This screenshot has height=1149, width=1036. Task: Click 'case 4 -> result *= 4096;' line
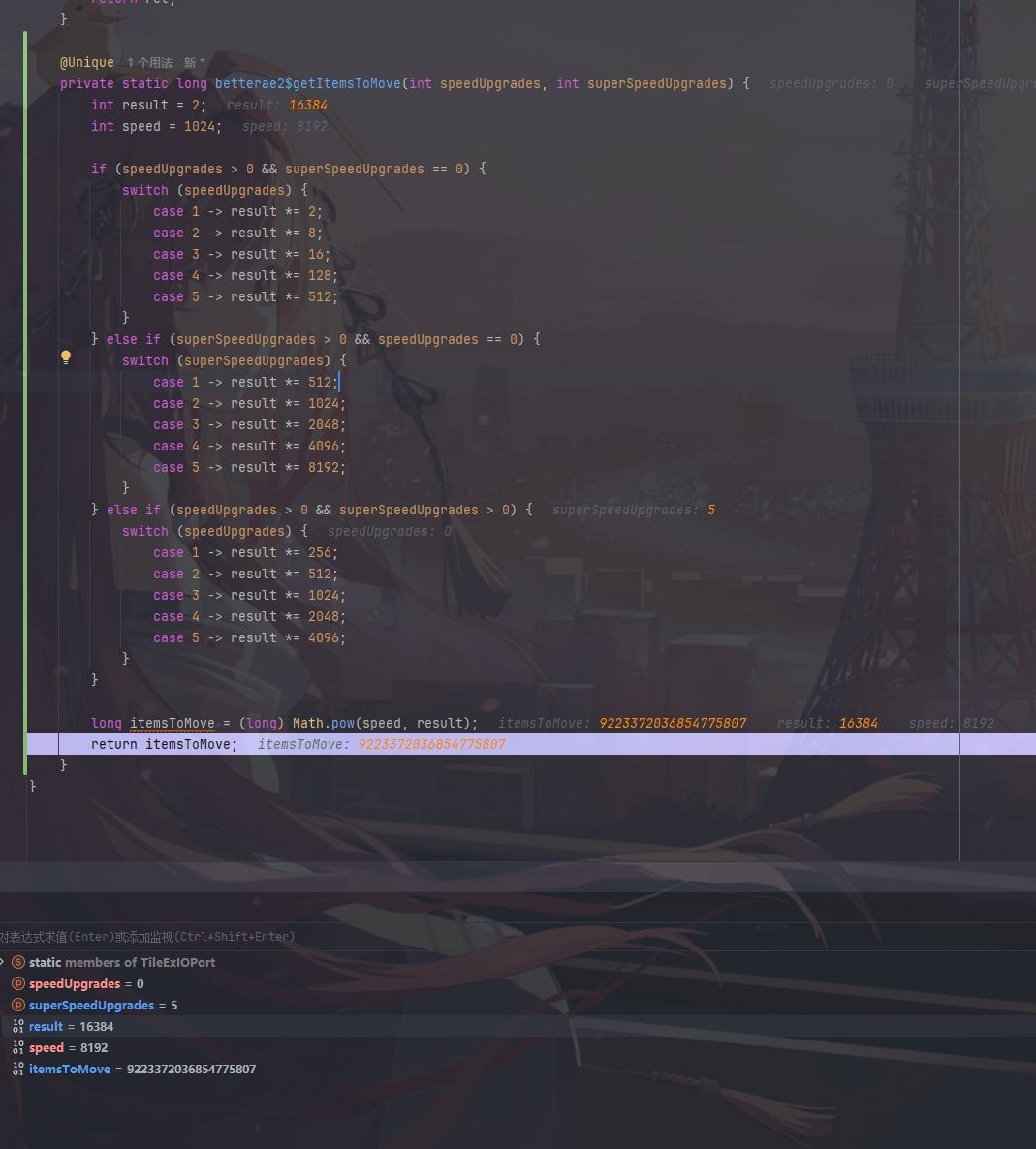pos(249,446)
